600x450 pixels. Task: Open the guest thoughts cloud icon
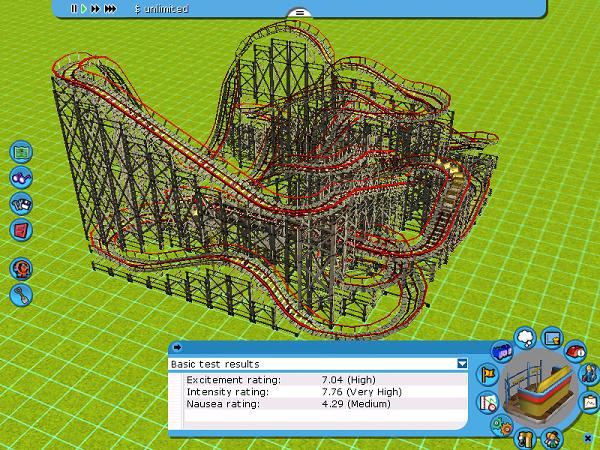525,338
